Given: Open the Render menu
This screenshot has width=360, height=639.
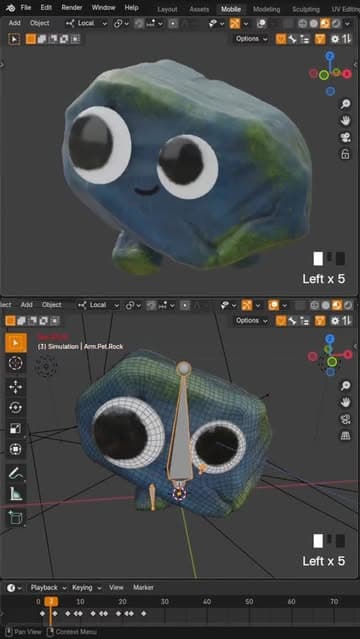Looking at the screenshot, I should (71, 7).
